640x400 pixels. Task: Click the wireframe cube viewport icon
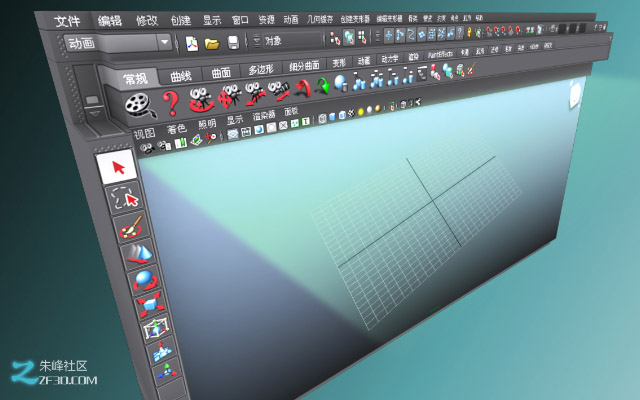[322, 118]
